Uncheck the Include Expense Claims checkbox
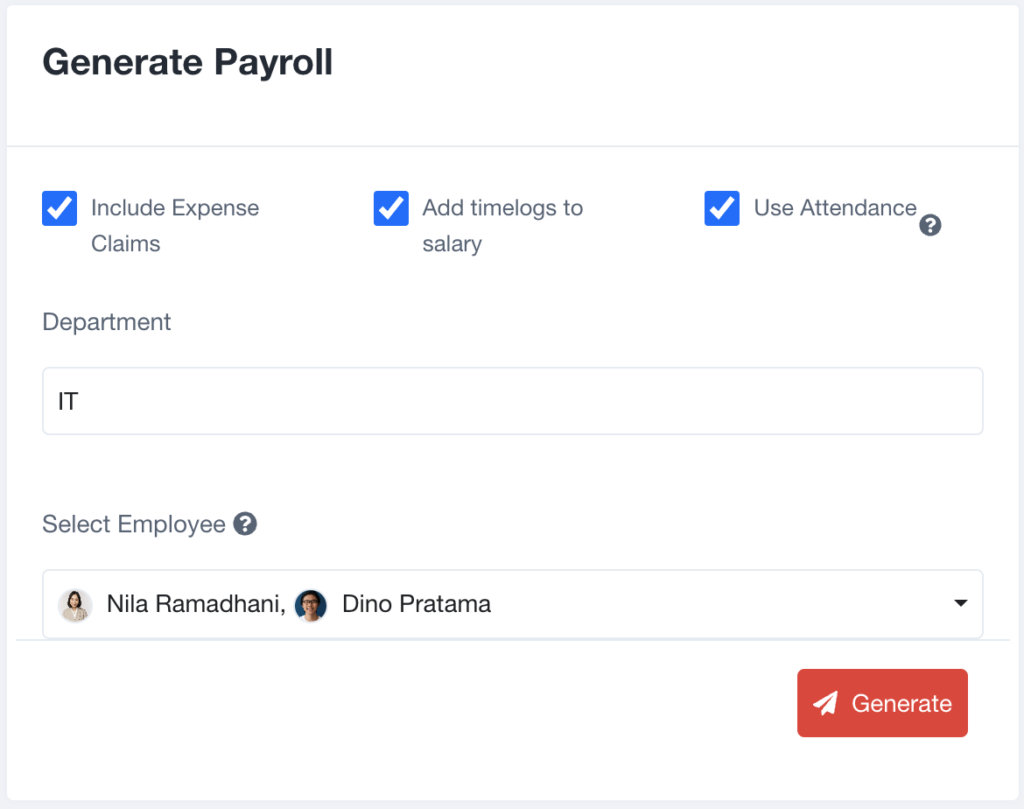1024x809 pixels. (59, 208)
